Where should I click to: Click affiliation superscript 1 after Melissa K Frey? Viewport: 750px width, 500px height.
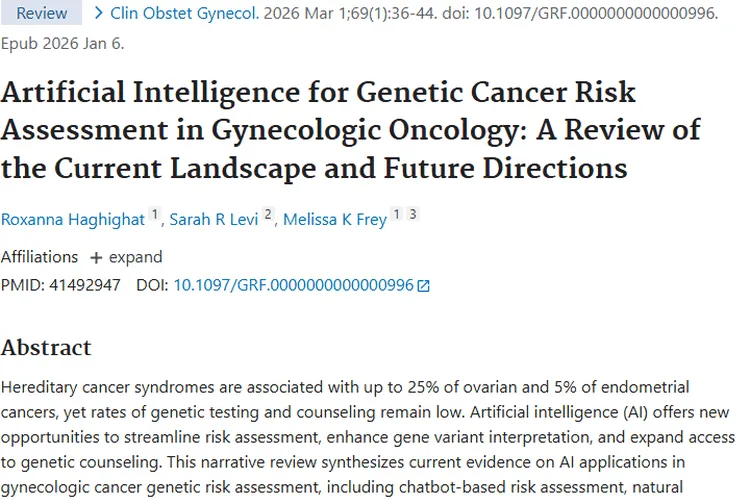click(x=397, y=215)
